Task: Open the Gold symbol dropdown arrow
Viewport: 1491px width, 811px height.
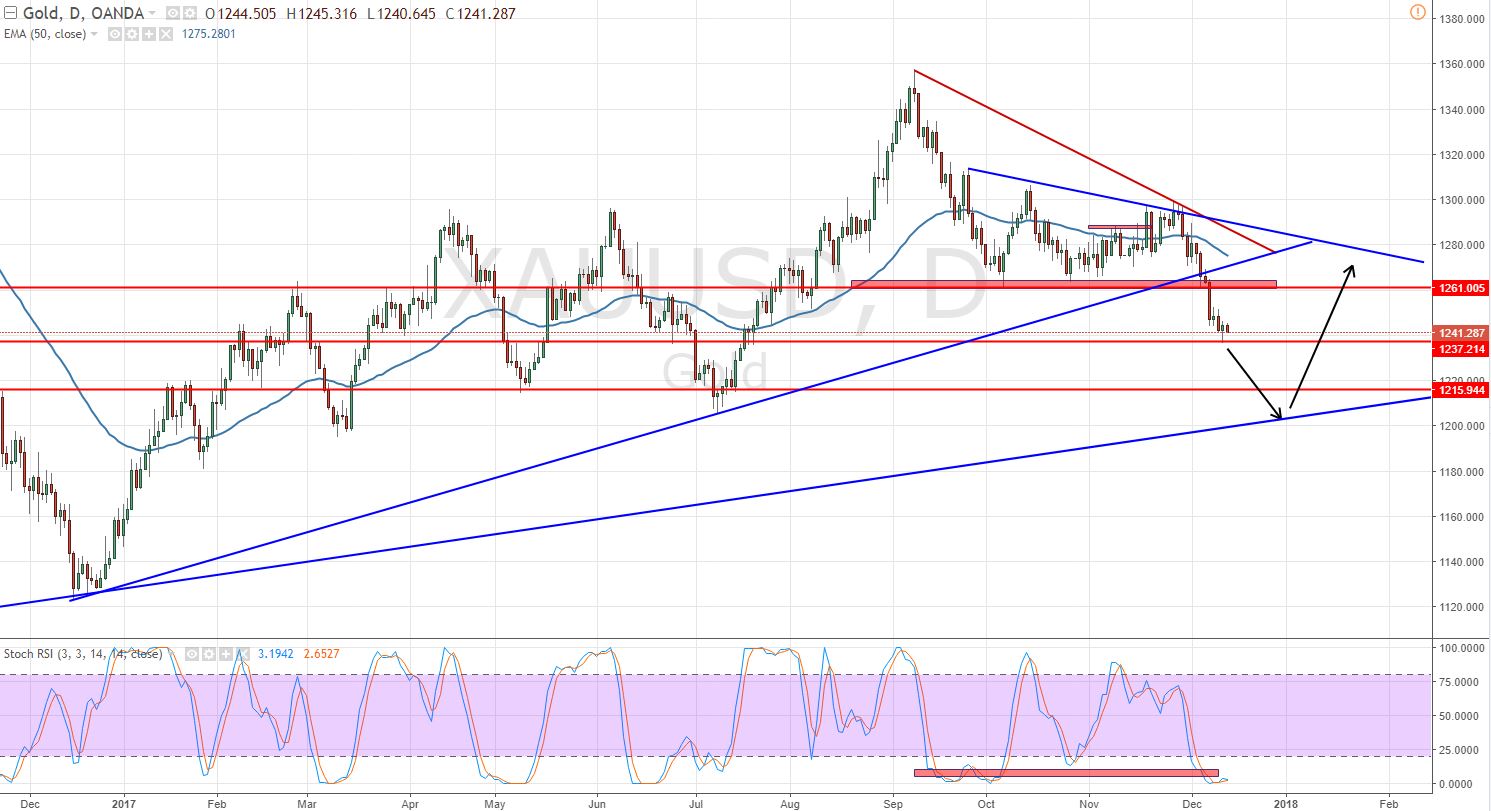Action: pos(153,13)
